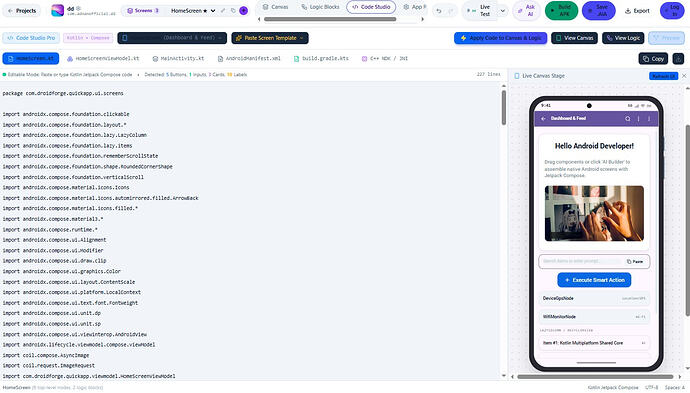Click the search icon in phone preview

[x=628, y=118]
